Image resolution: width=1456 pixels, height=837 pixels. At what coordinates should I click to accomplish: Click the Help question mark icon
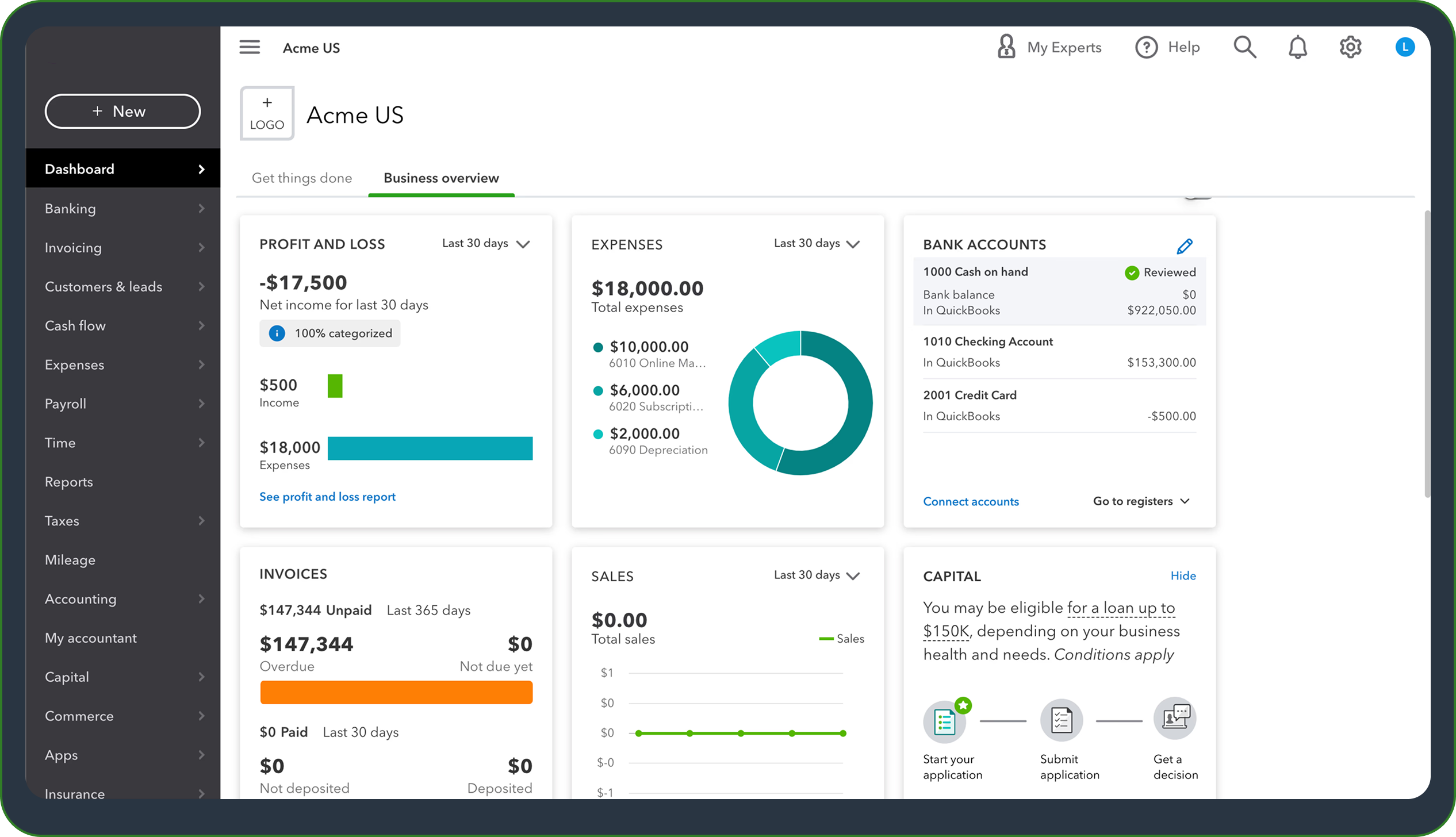tap(1146, 47)
